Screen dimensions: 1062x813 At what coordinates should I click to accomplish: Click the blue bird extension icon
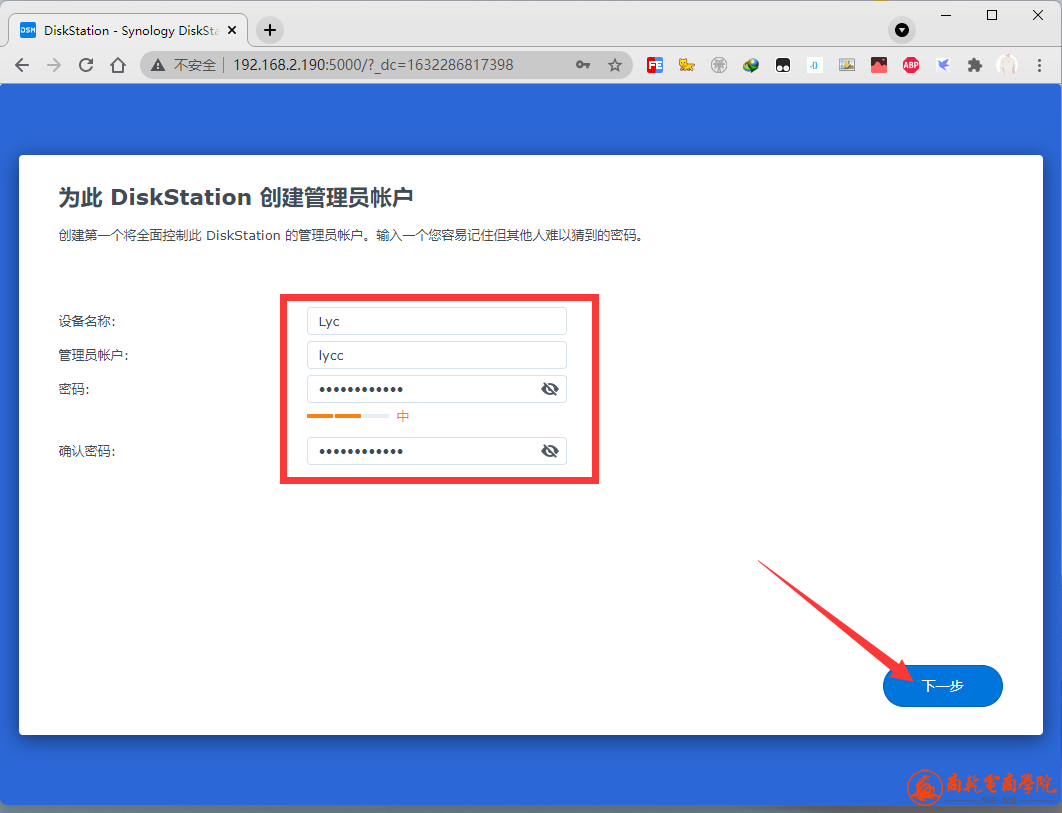[943, 65]
